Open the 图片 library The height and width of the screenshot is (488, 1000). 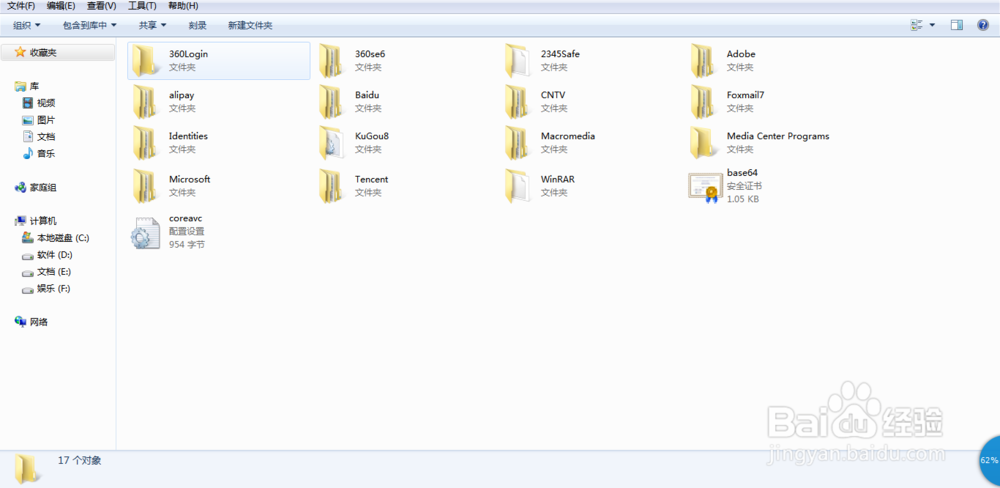point(46,120)
